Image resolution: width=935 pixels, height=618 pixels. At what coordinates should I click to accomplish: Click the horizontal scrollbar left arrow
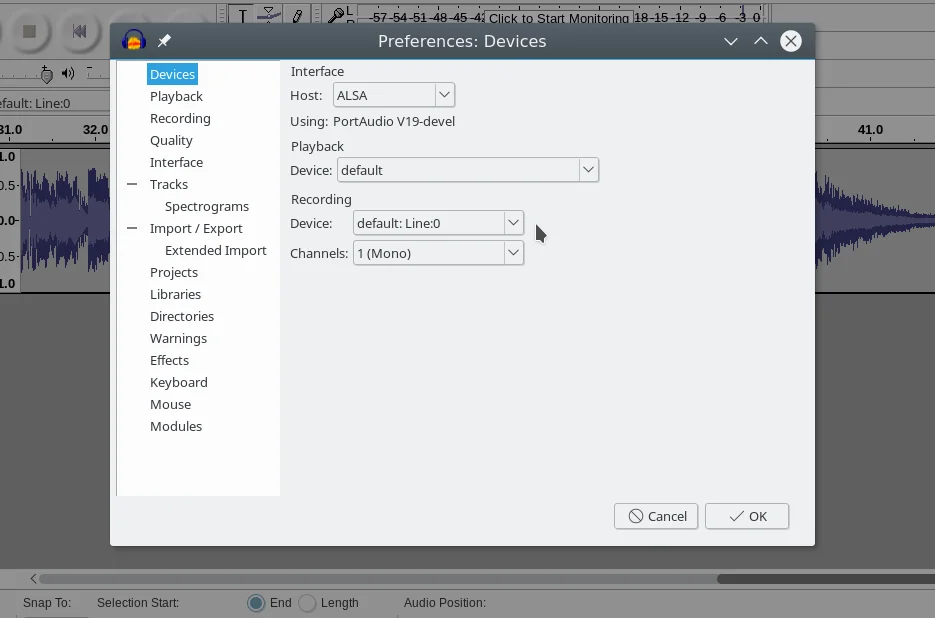33,579
